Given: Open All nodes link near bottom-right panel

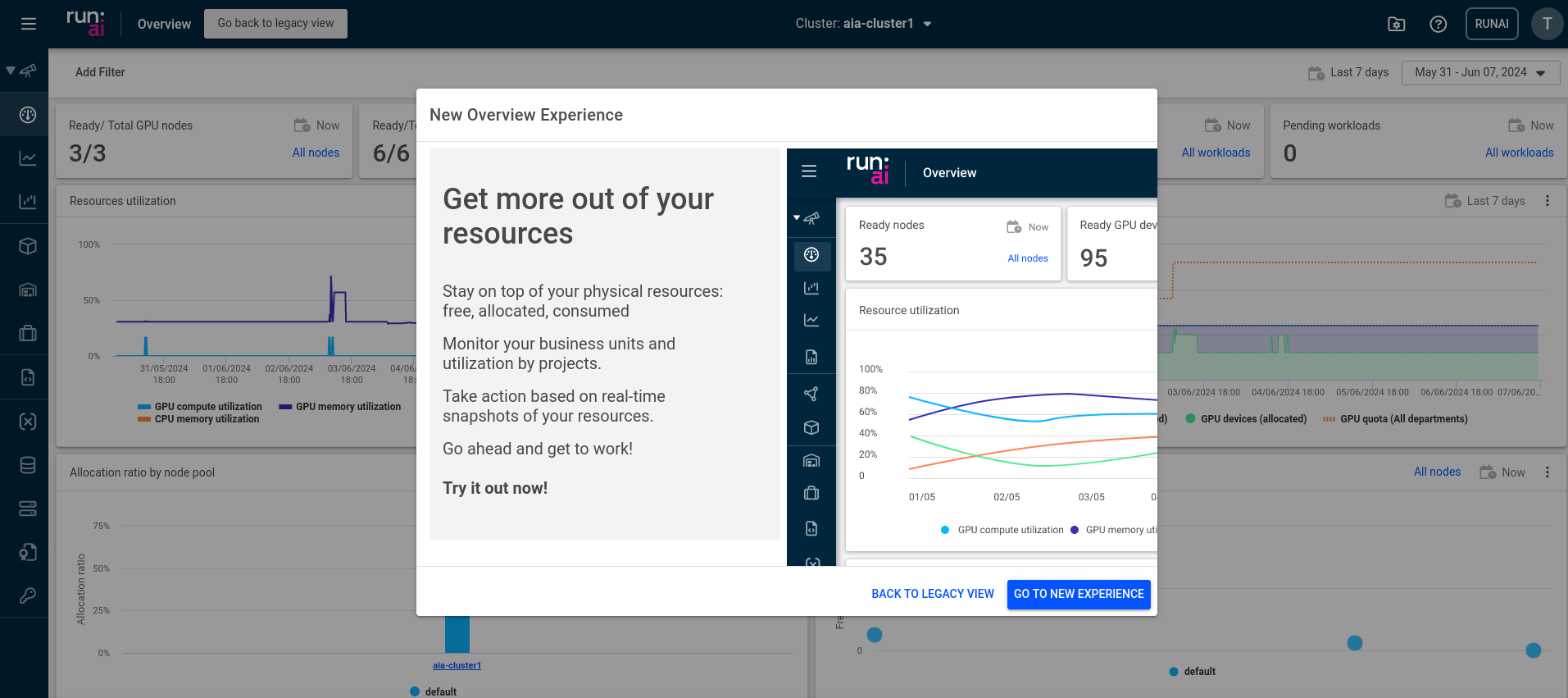Looking at the screenshot, I should click(1437, 472).
